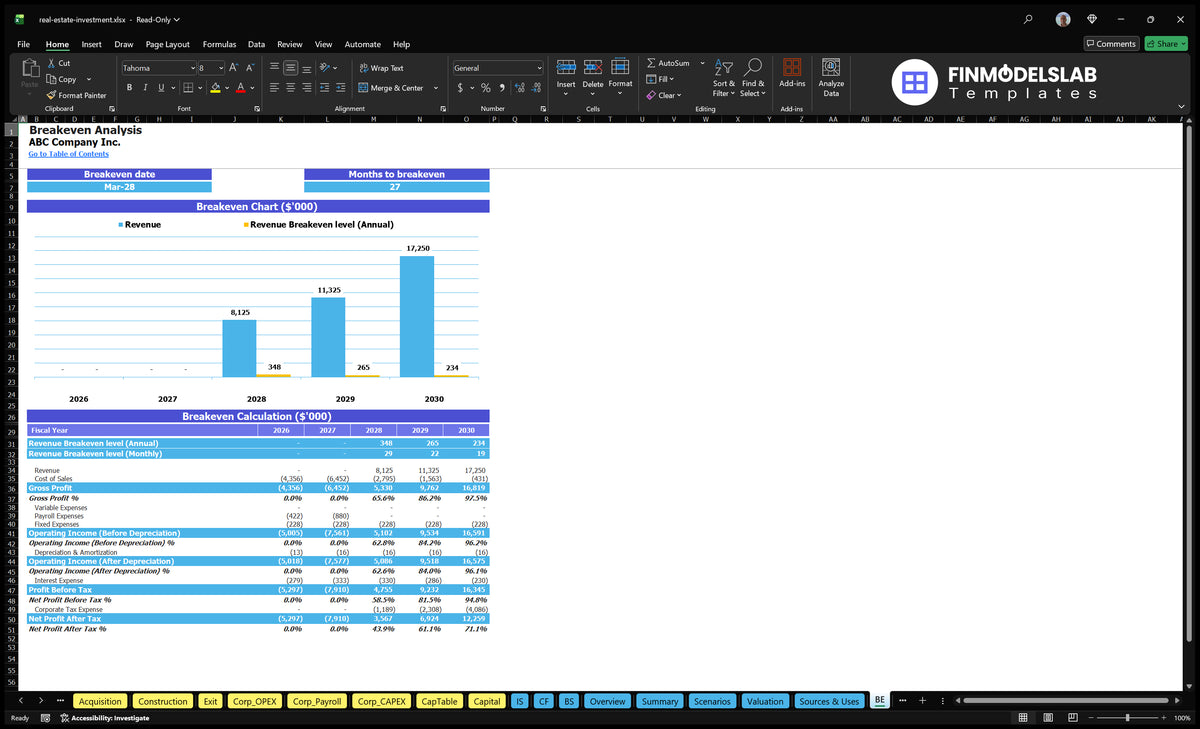Align text left in cell
Viewport: 1200px width, 729px height.
[x=274, y=88]
